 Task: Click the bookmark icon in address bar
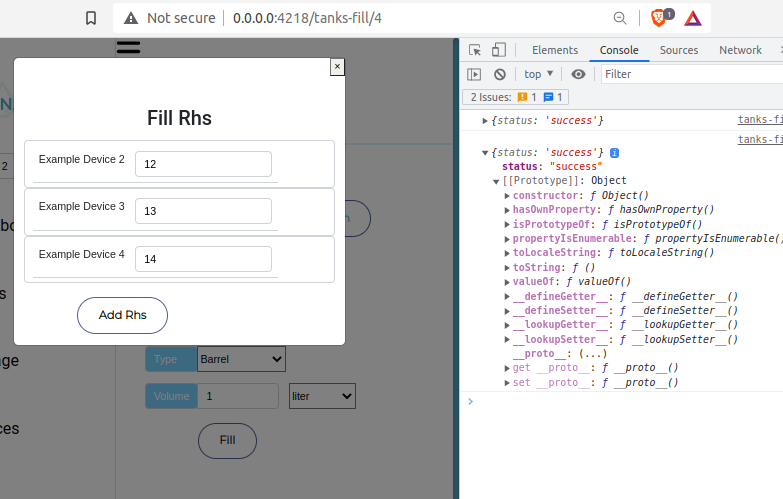91,18
